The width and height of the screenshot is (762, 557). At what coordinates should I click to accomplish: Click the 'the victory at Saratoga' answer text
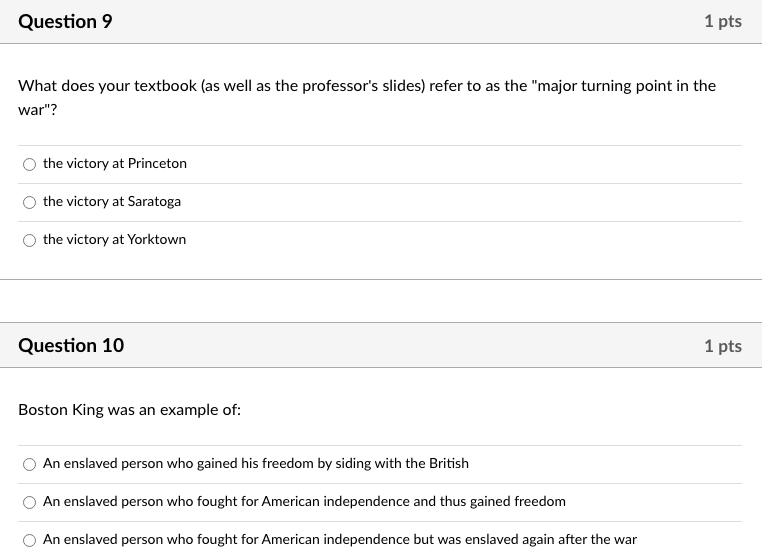pyautogui.click(x=112, y=201)
